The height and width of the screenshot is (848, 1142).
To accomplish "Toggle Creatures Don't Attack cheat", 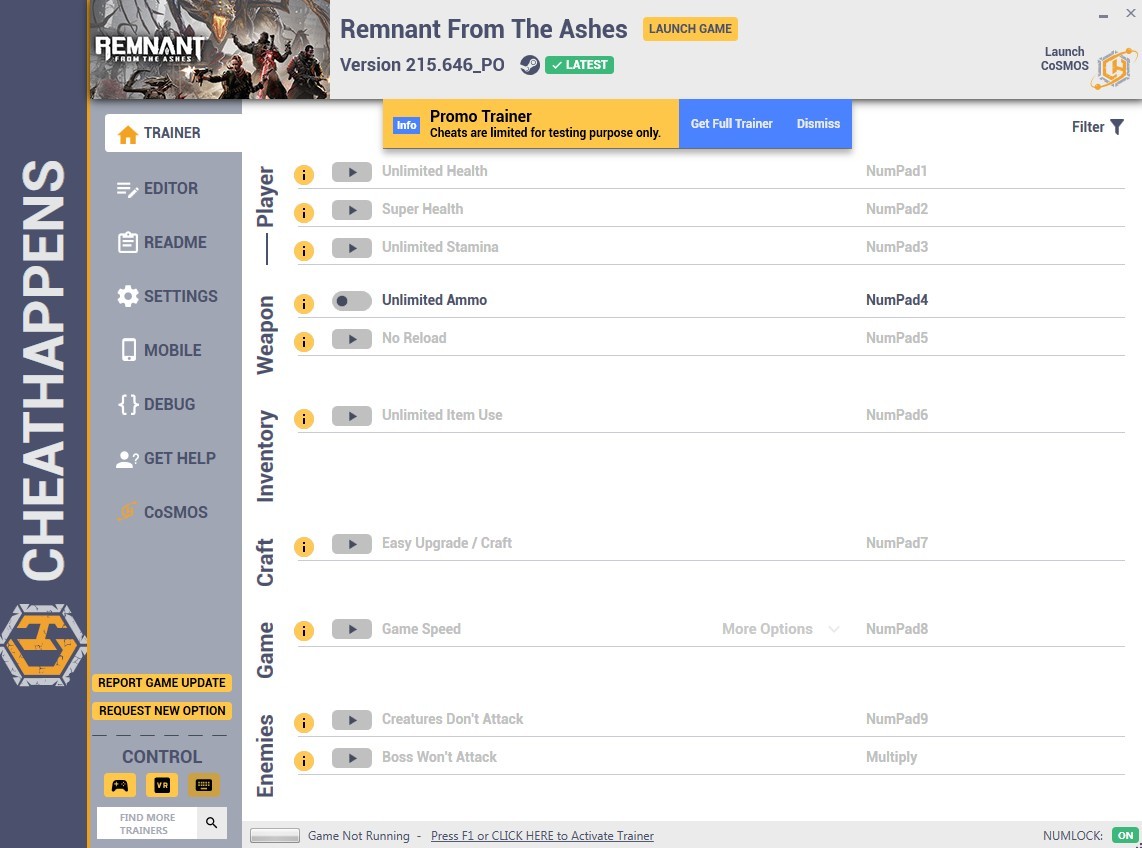I will 352,720.
